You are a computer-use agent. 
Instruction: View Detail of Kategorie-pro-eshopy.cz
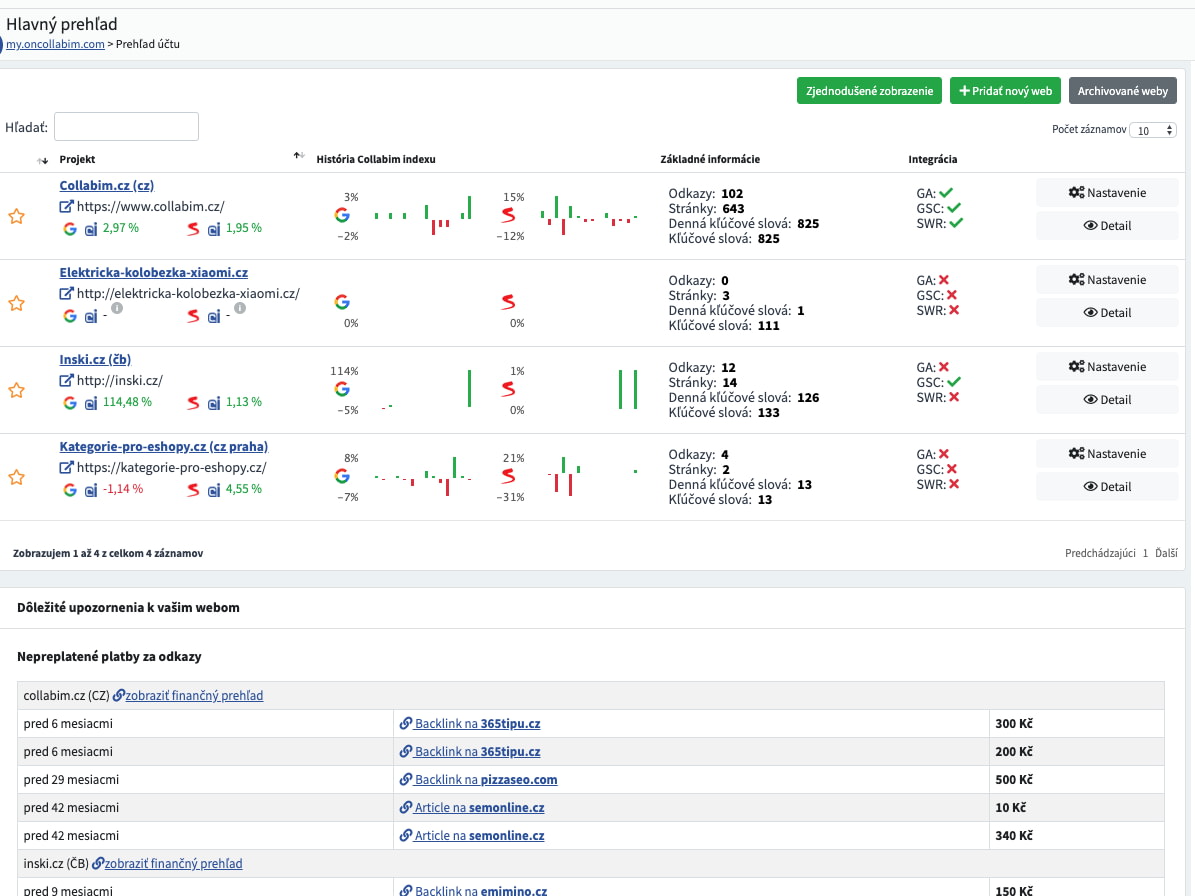1107,486
